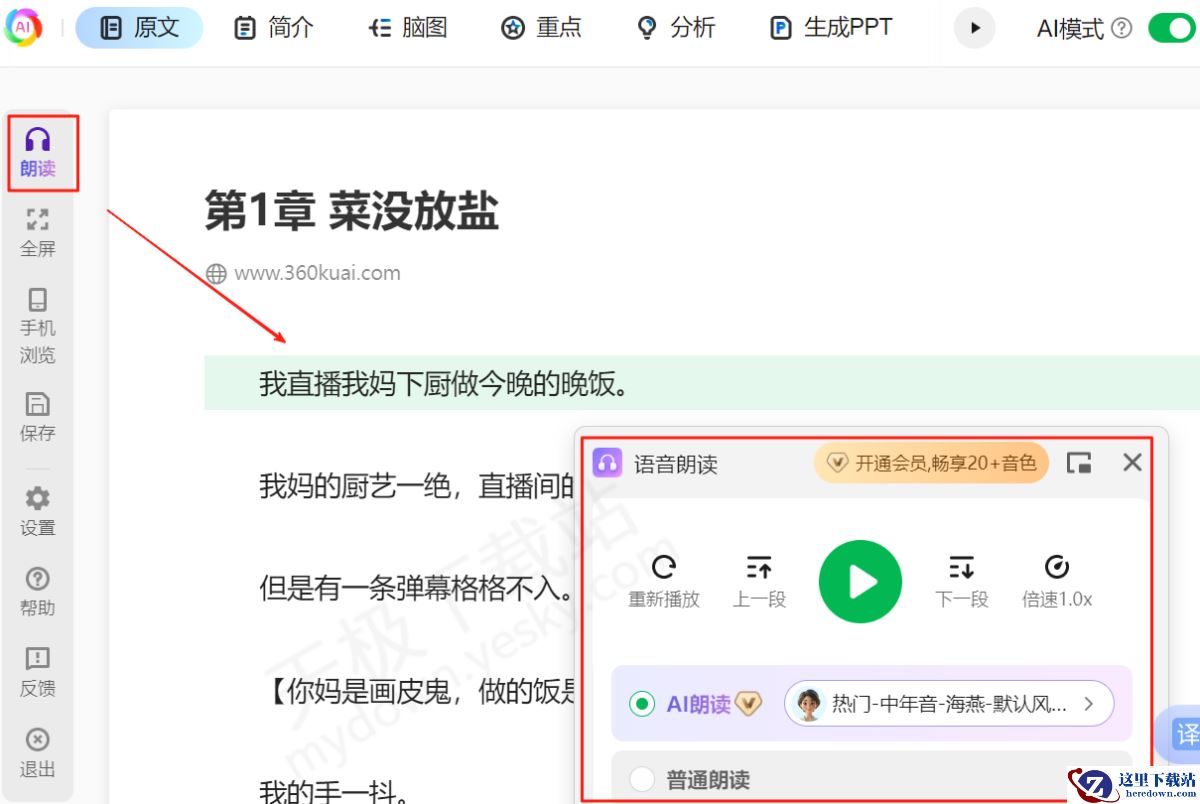Click the mini-window icon in 语音朗读 panel

(1079, 463)
